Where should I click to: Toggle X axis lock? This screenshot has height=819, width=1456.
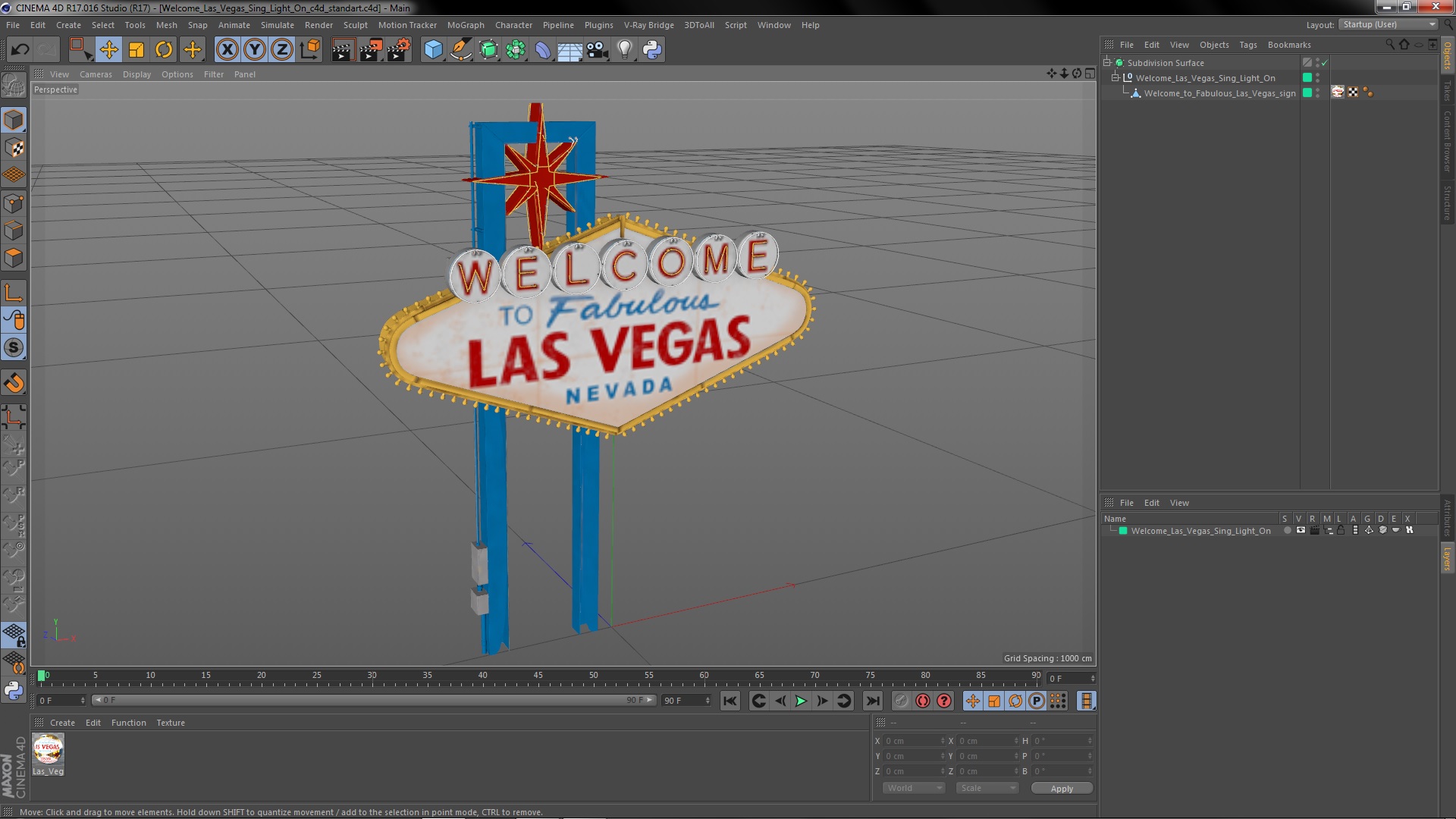(x=227, y=50)
